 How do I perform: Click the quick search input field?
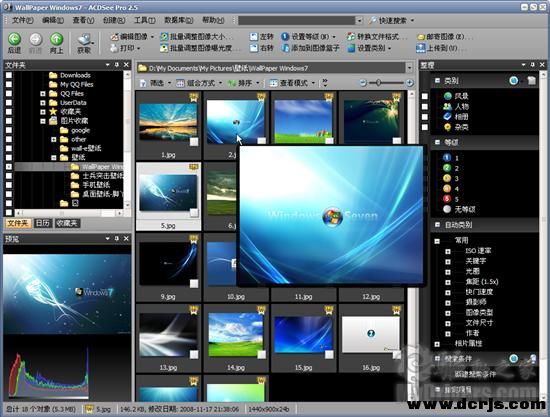[297, 21]
